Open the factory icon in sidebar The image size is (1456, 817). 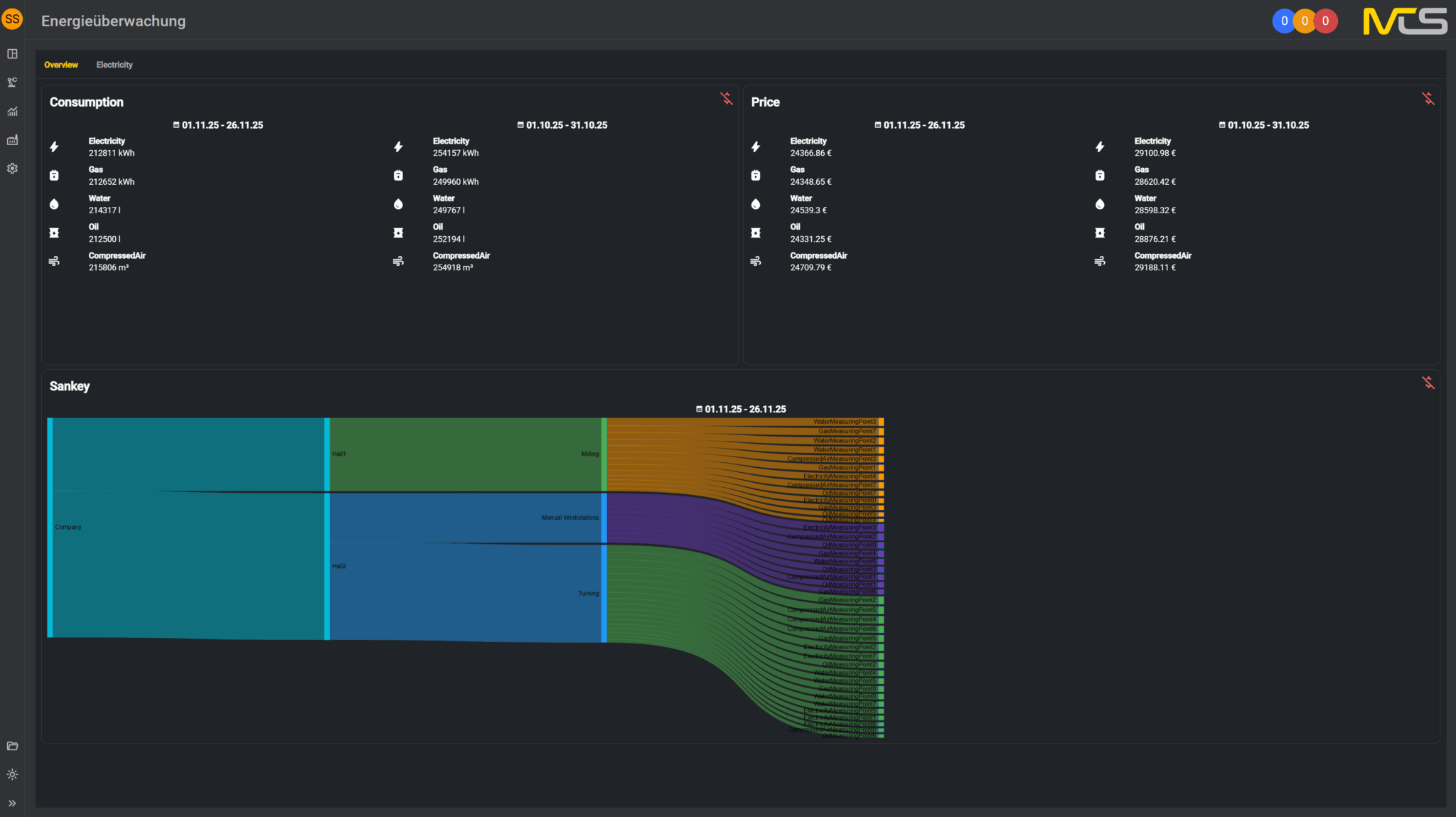click(x=12, y=140)
